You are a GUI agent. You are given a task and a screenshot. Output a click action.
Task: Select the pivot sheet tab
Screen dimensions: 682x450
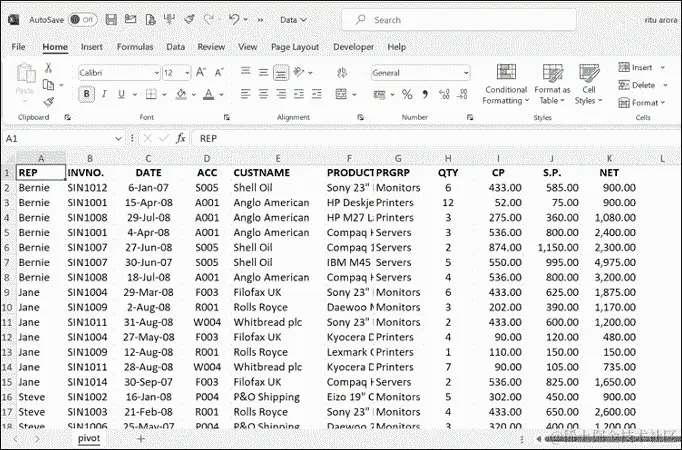click(89, 438)
